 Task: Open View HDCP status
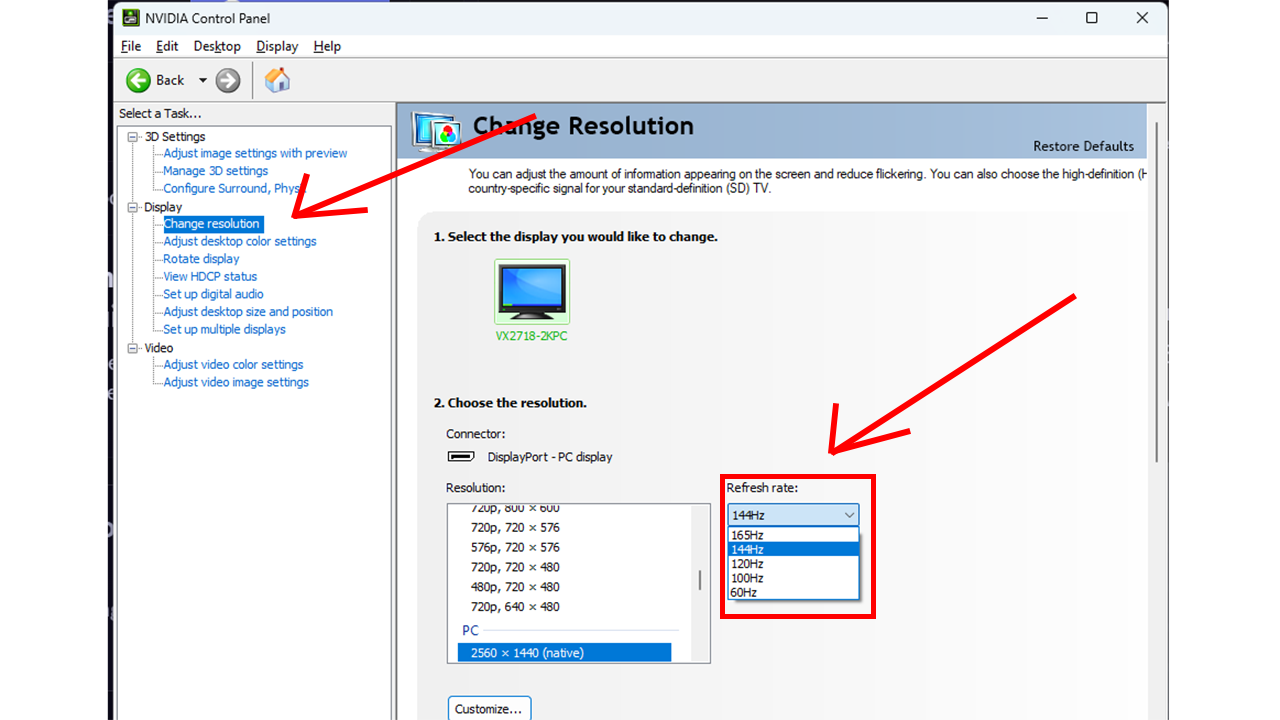coord(210,277)
